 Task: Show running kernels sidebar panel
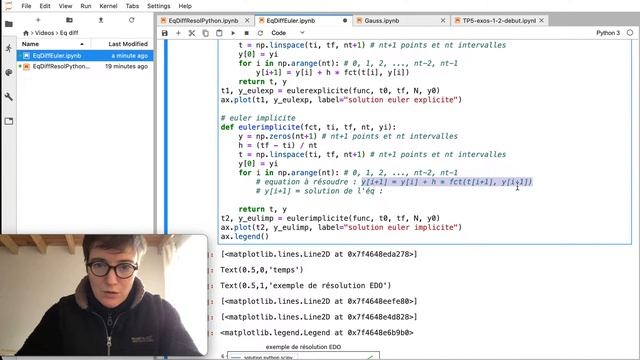coord(9,48)
